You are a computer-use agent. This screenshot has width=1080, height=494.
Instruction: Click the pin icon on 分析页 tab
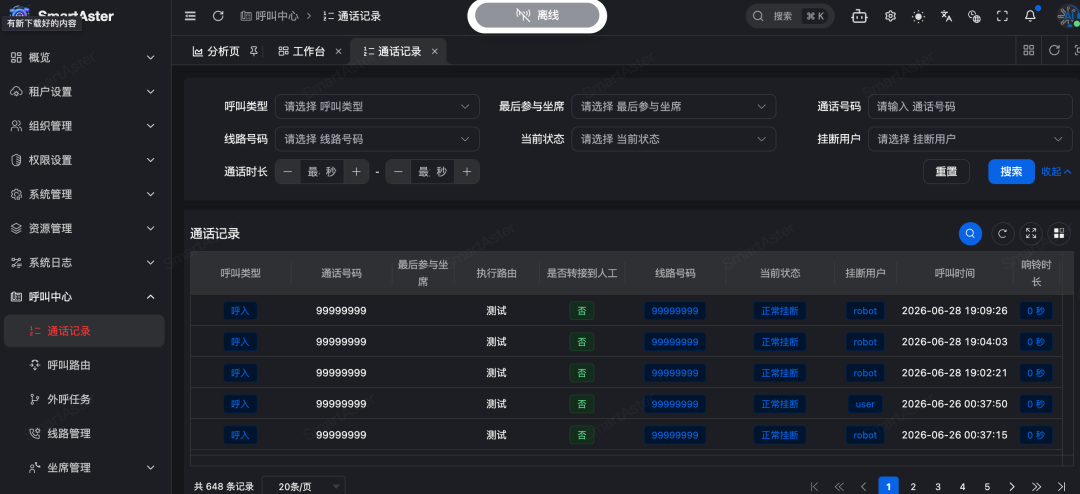[254, 51]
